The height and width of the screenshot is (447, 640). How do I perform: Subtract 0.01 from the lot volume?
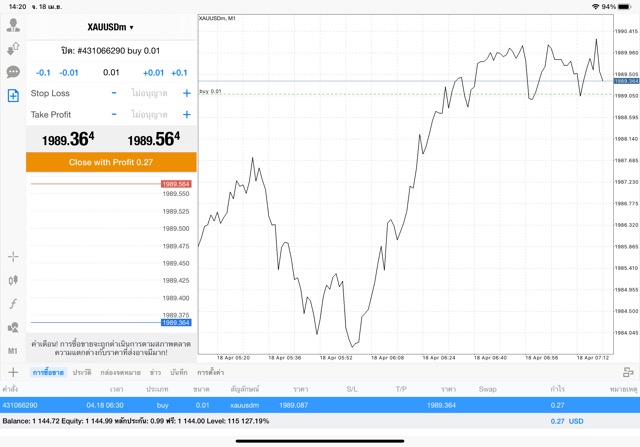pyautogui.click(x=69, y=72)
